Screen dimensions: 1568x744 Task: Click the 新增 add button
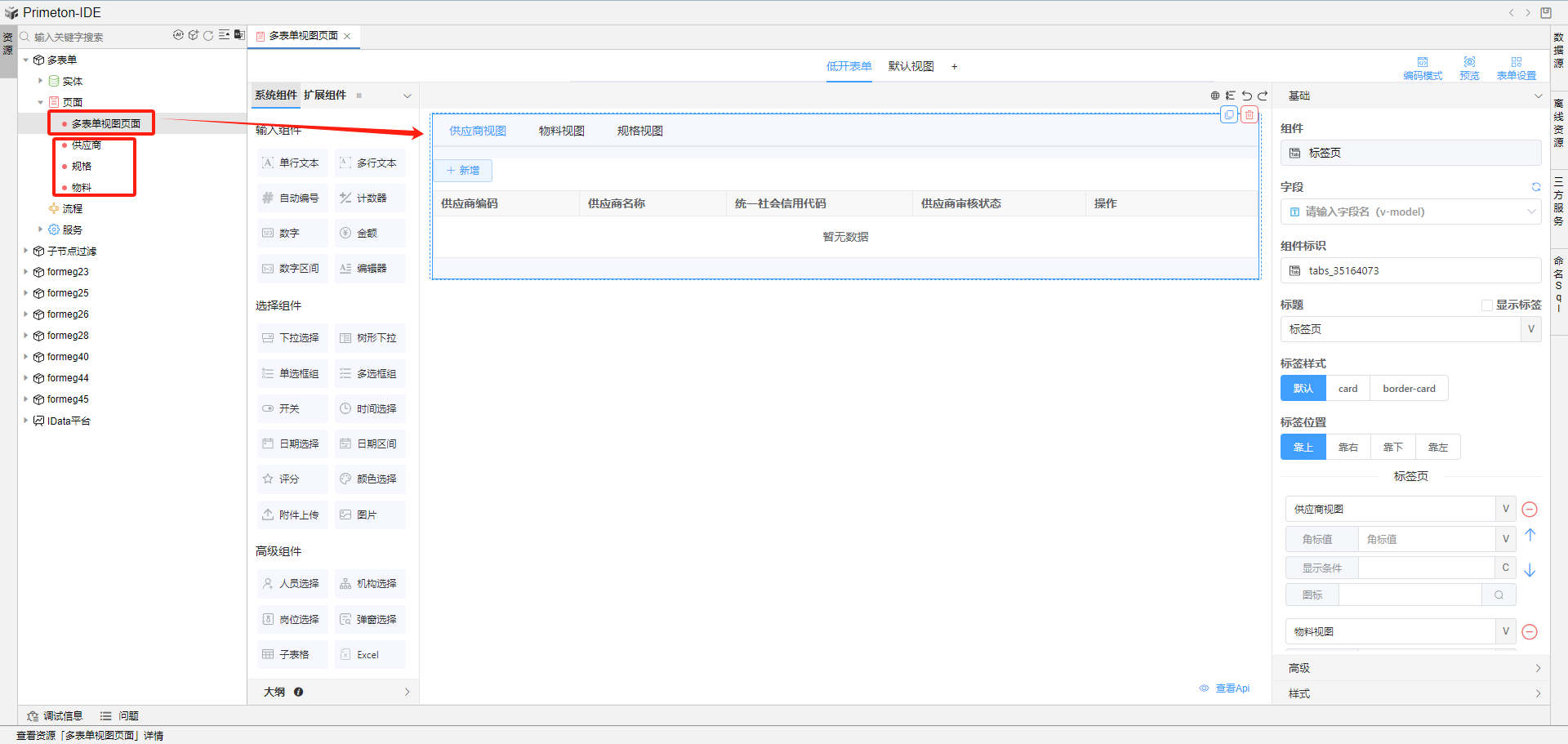463,171
